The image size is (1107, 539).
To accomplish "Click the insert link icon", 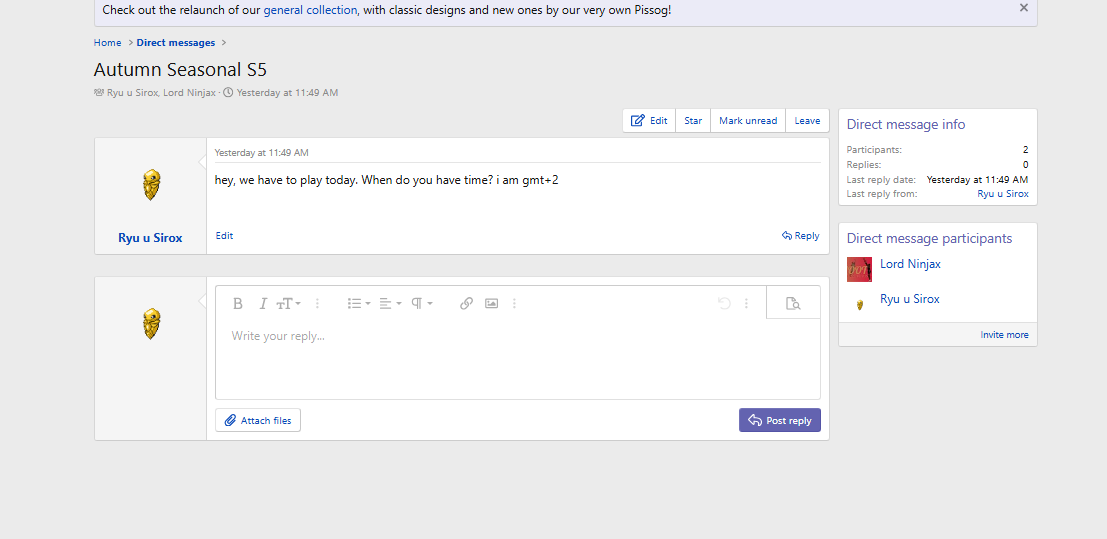I will pos(466,304).
